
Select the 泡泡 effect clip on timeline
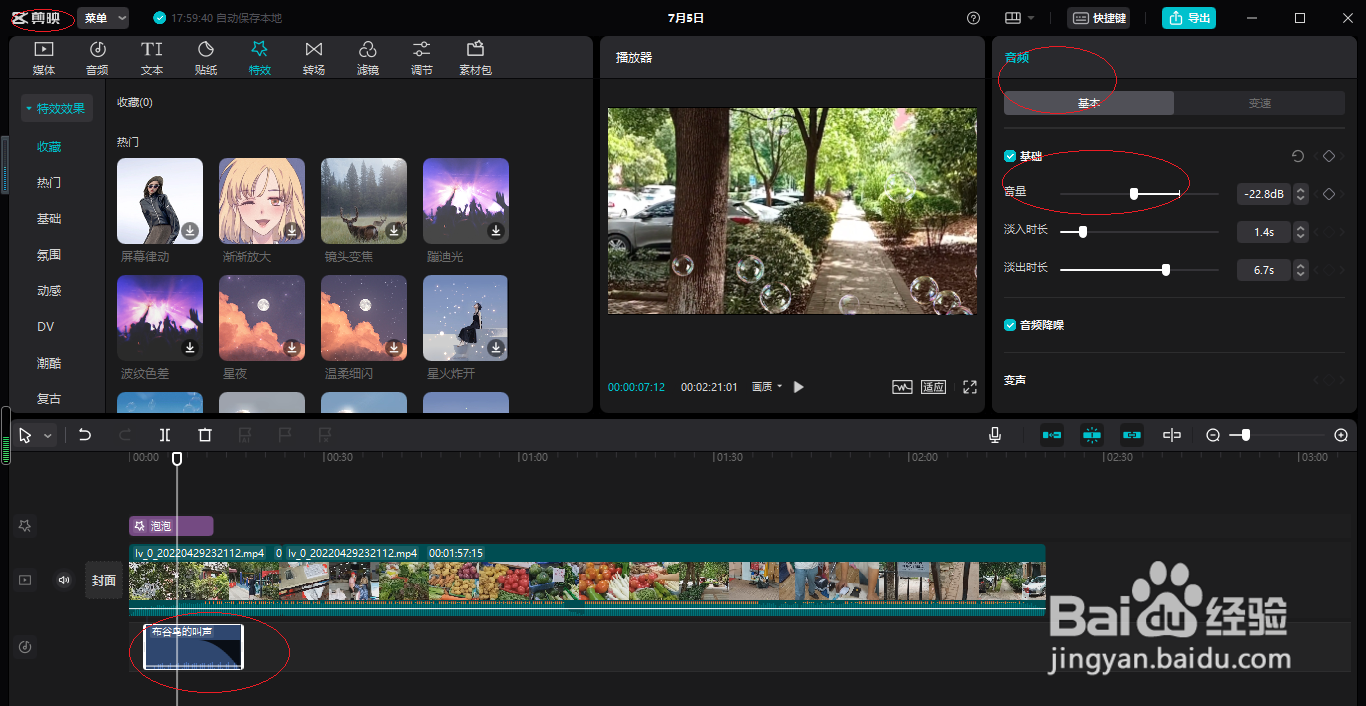171,526
